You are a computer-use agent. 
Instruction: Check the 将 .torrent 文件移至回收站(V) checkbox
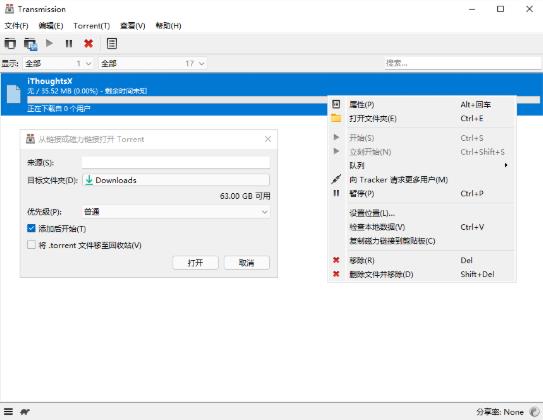tap(31, 245)
